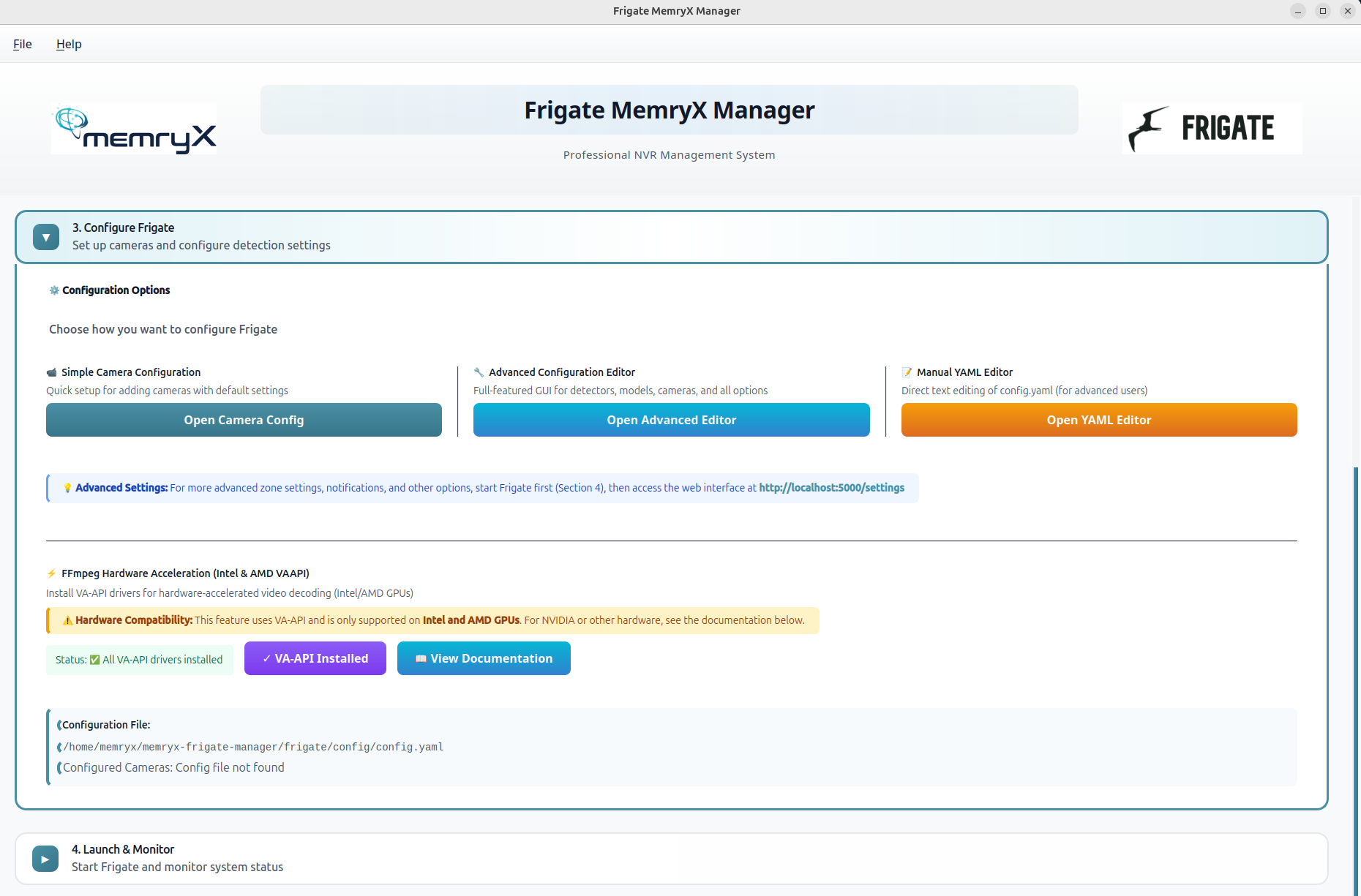
Task: Click the lightning bolt FFmpeg acceleration icon
Action: [x=51, y=573]
